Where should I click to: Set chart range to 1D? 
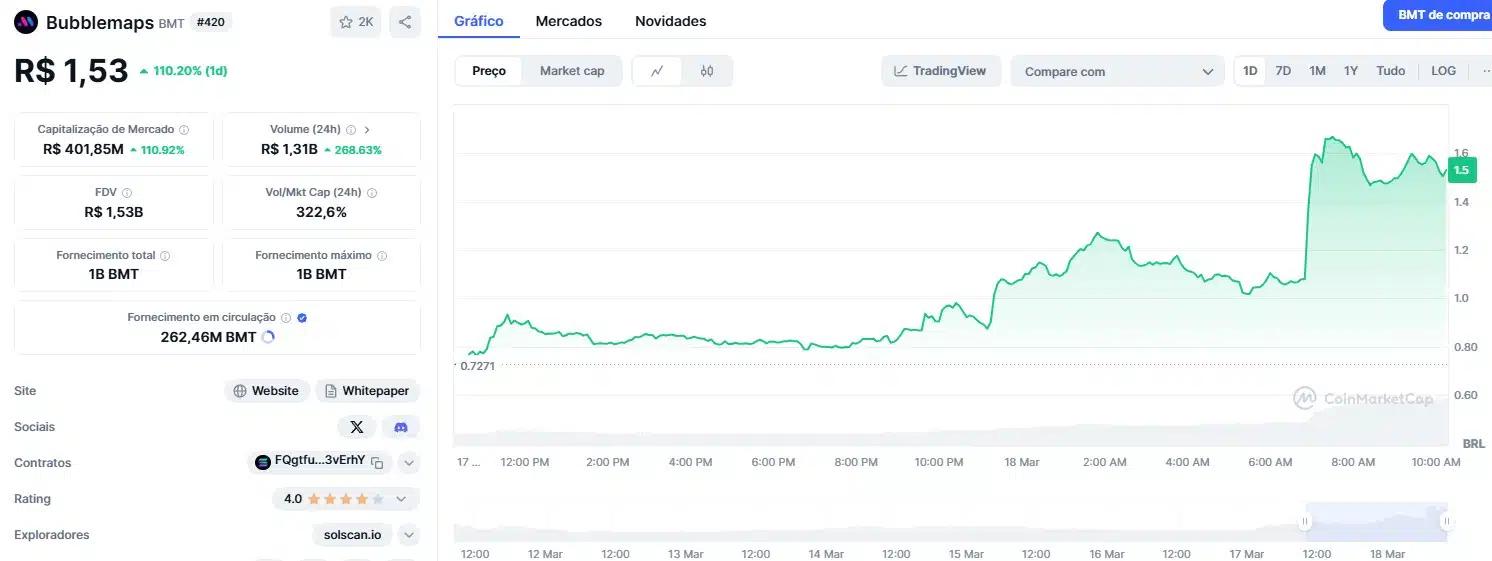1250,71
